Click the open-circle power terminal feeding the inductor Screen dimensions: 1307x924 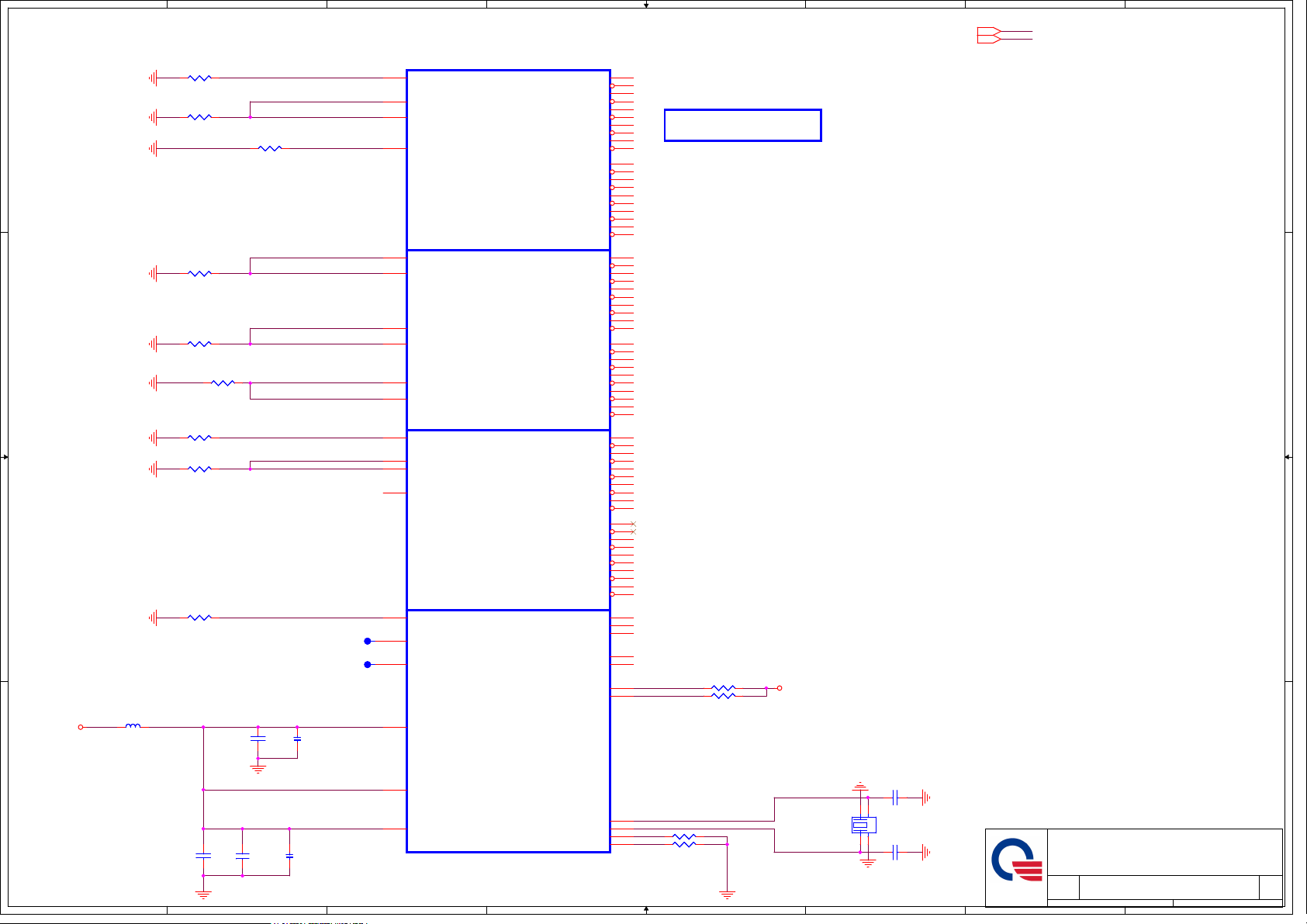81,727
